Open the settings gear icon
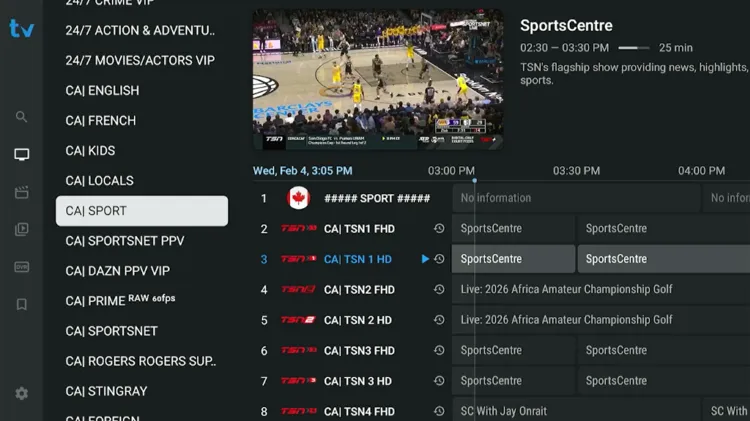 tap(22, 393)
